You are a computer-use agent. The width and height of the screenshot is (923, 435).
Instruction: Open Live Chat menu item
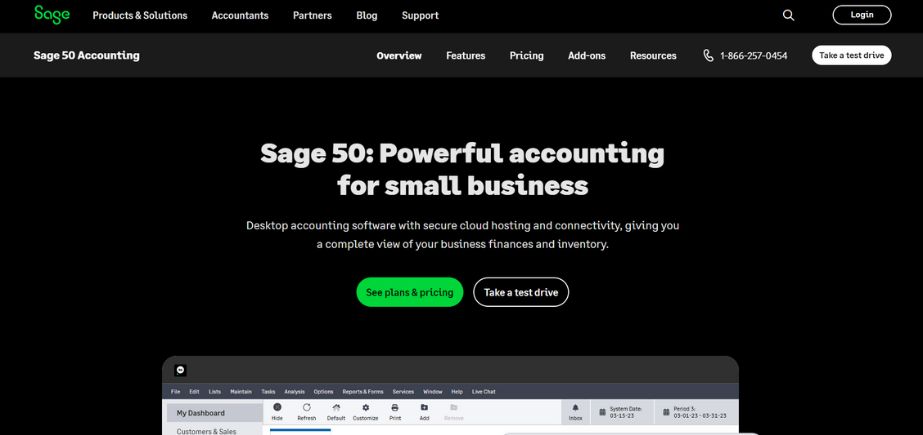(484, 391)
